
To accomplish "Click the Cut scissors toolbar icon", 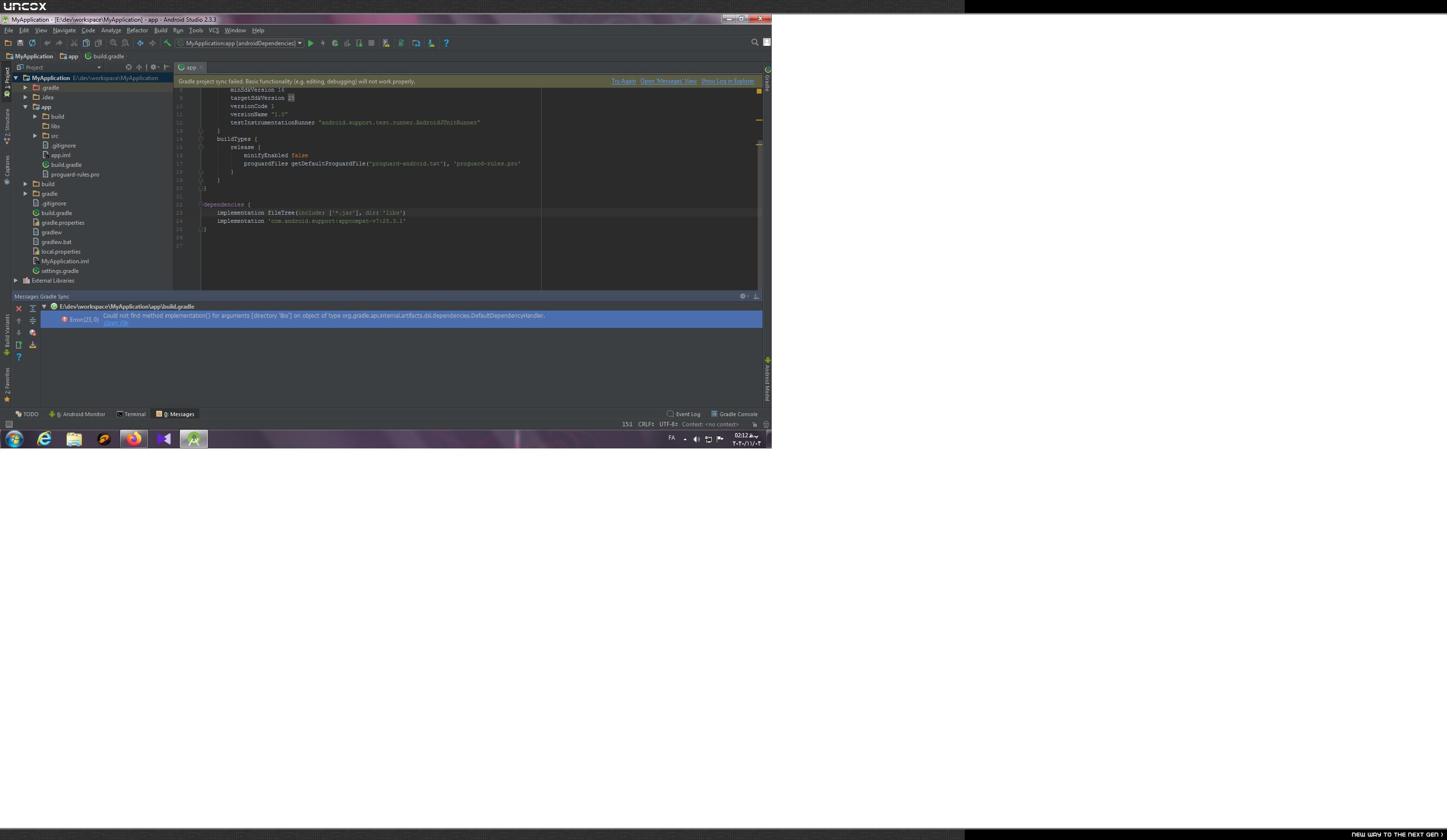I will tap(74, 43).
